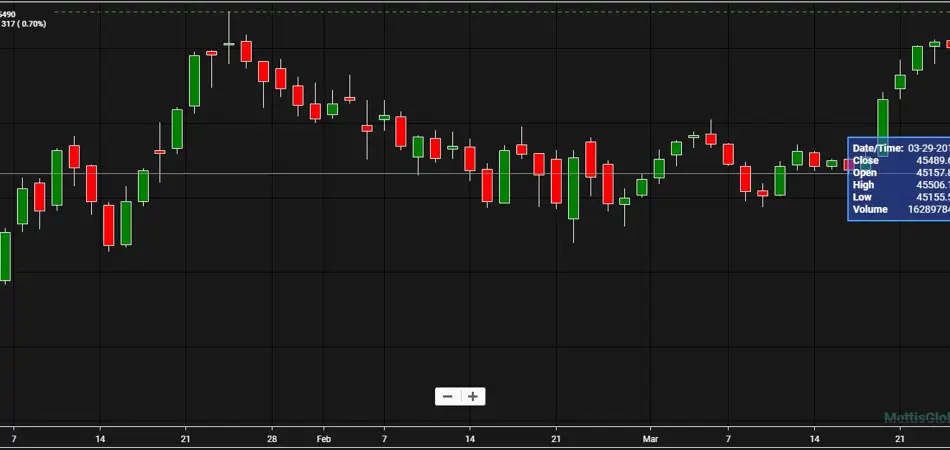
Task: Select the doji candle with the highest wick
Action: point(229,43)
